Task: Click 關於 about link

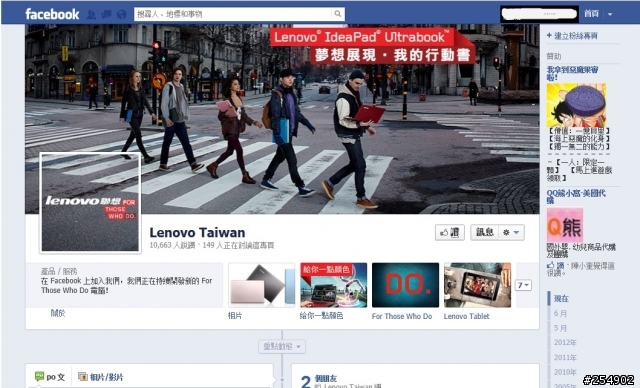Action: tap(58, 313)
